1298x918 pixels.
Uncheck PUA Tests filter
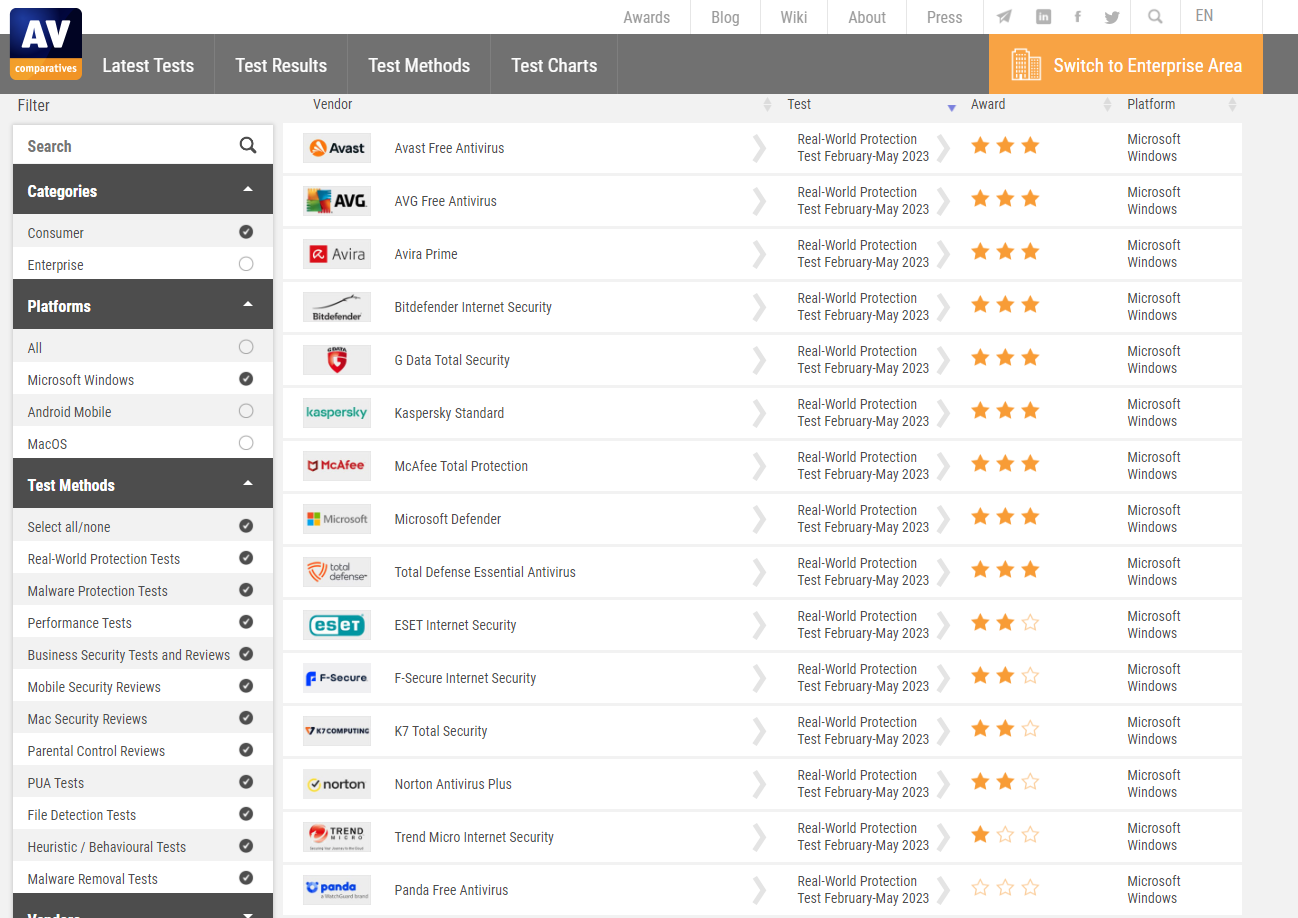coord(246,782)
